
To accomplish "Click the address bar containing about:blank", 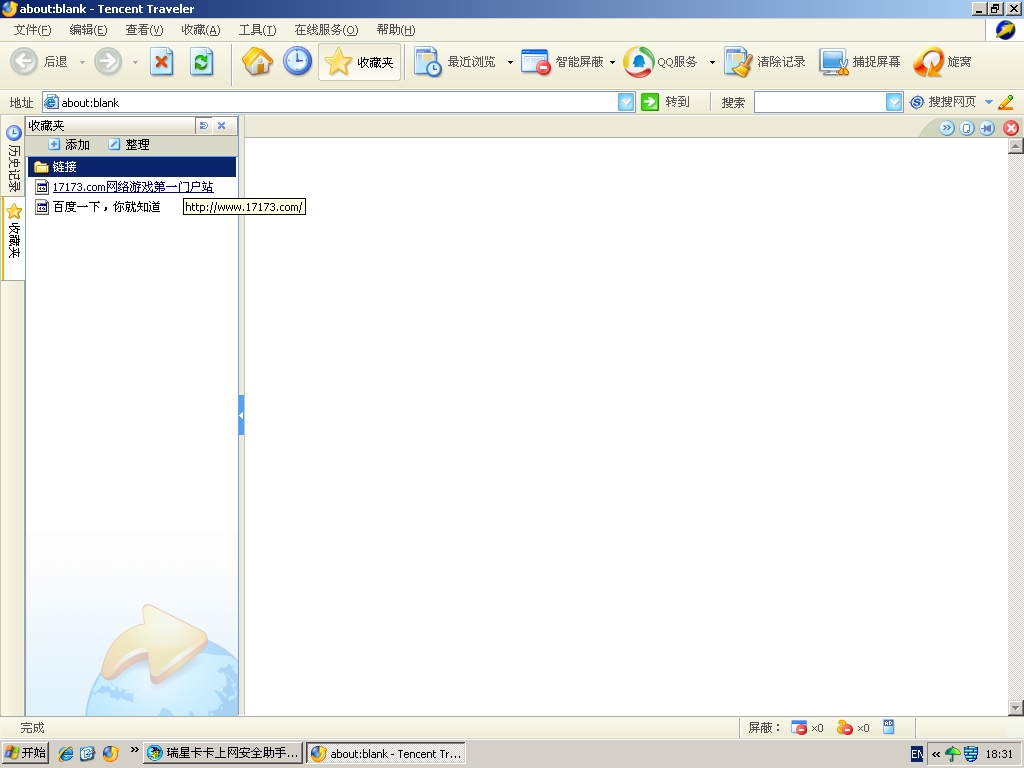I will coord(330,103).
